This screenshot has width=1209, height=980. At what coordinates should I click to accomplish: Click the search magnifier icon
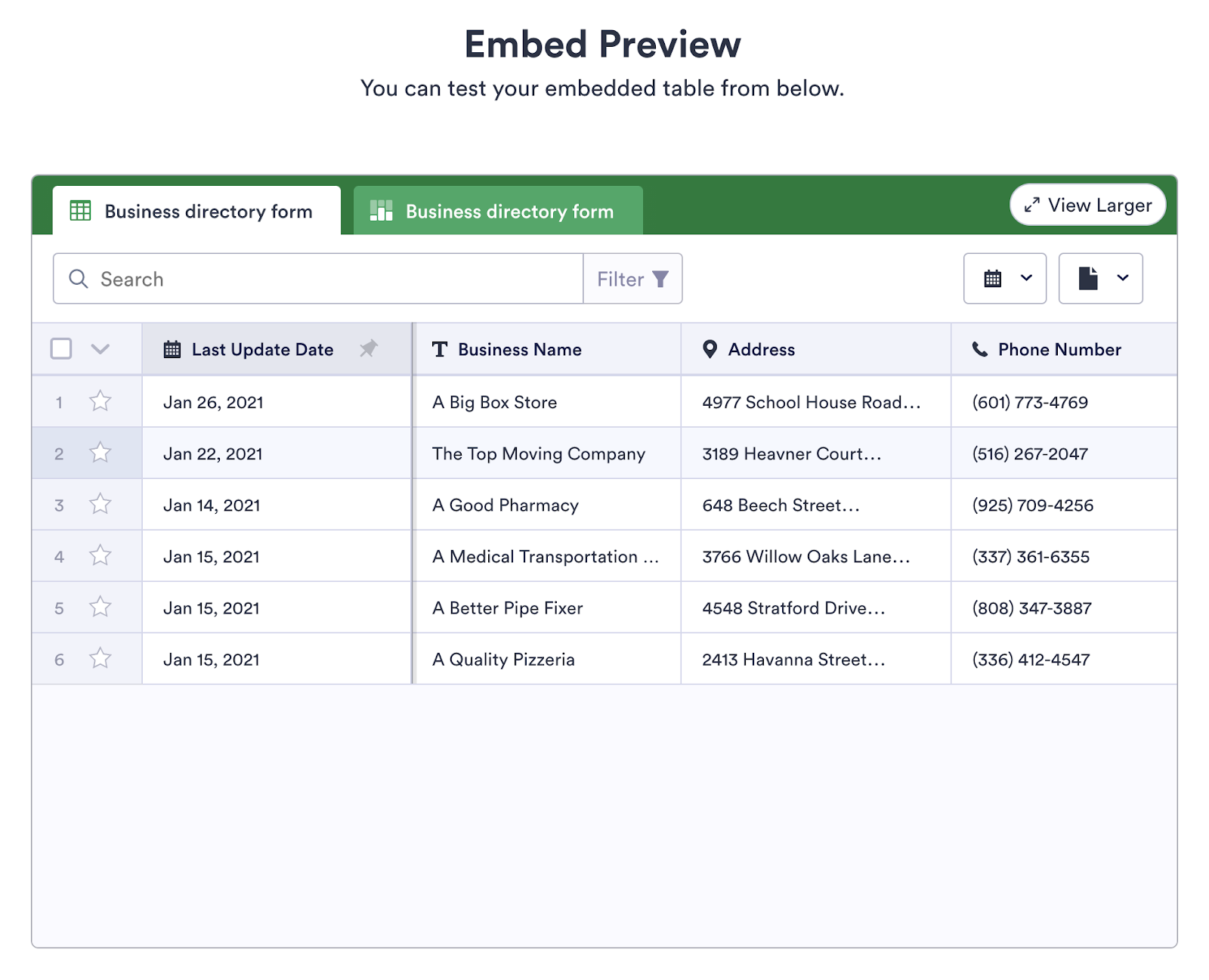tap(79, 279)
